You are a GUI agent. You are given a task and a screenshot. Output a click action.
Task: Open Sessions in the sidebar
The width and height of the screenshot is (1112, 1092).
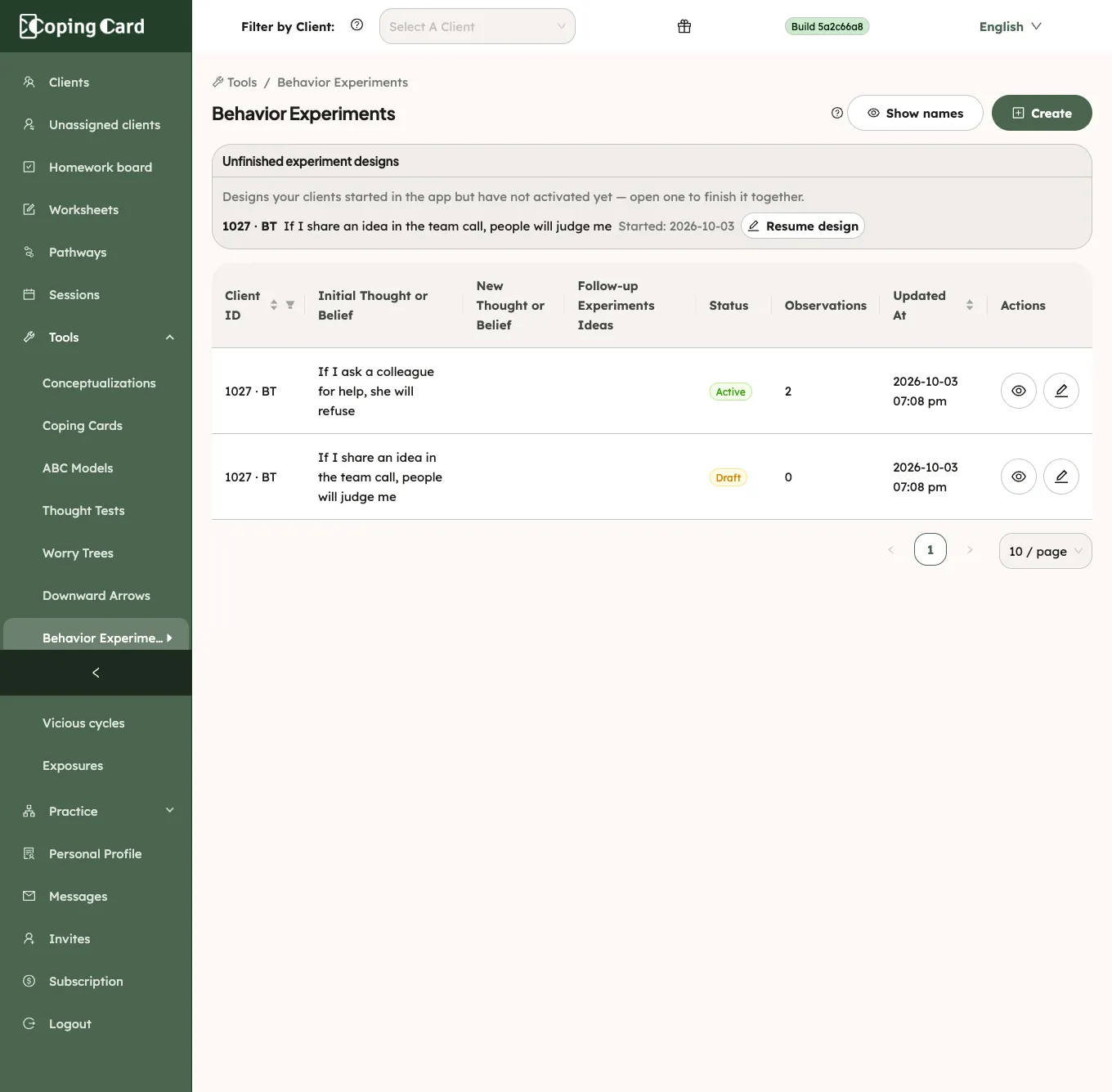96,294
